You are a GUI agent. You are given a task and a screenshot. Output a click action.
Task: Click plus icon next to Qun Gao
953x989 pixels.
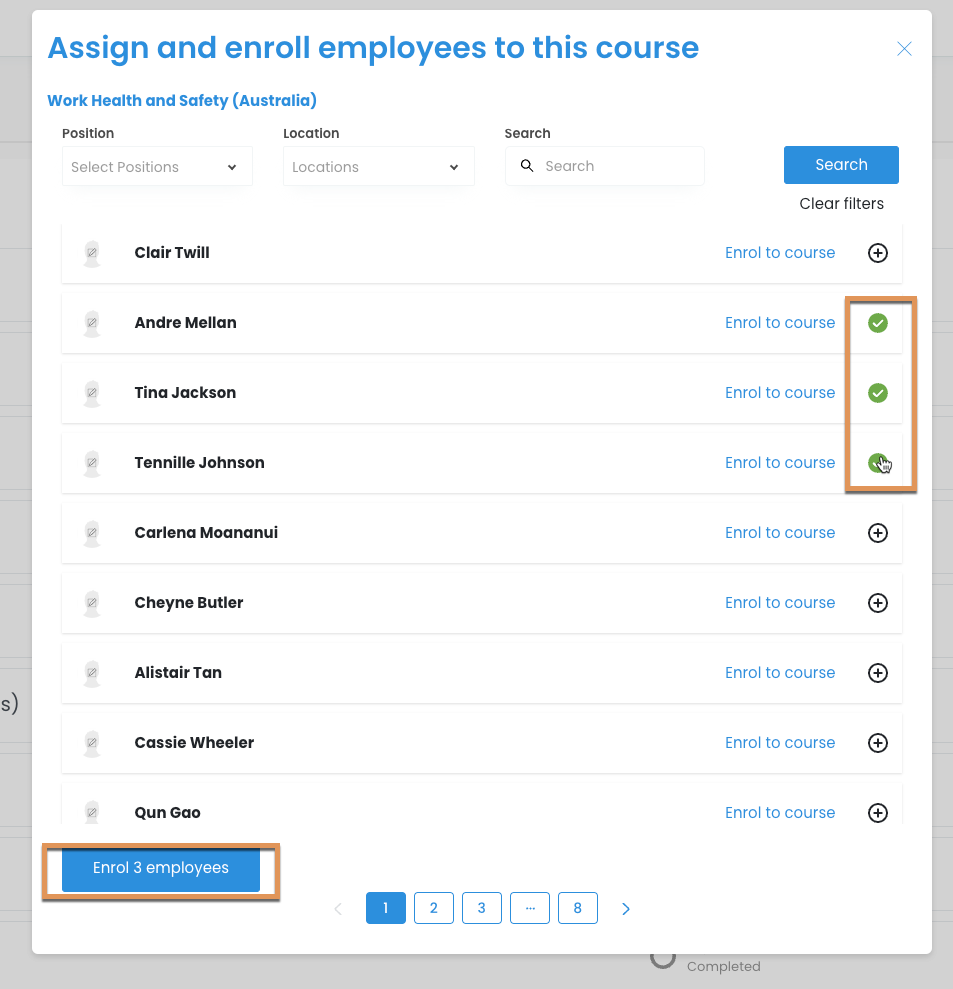(x=877, y=813)
